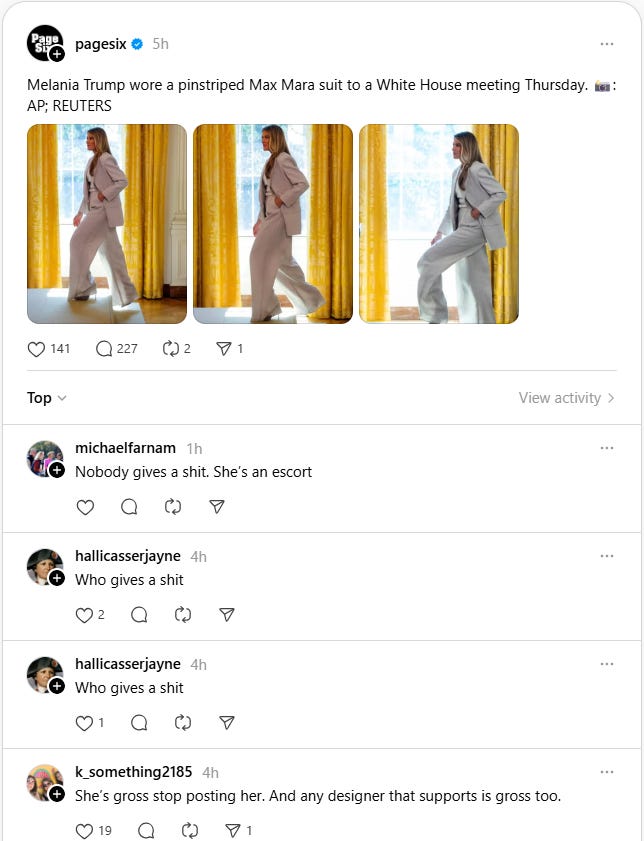Screen dimensions: 644x841
Task: Open the third photo with white window
Action: click(439, 224)
